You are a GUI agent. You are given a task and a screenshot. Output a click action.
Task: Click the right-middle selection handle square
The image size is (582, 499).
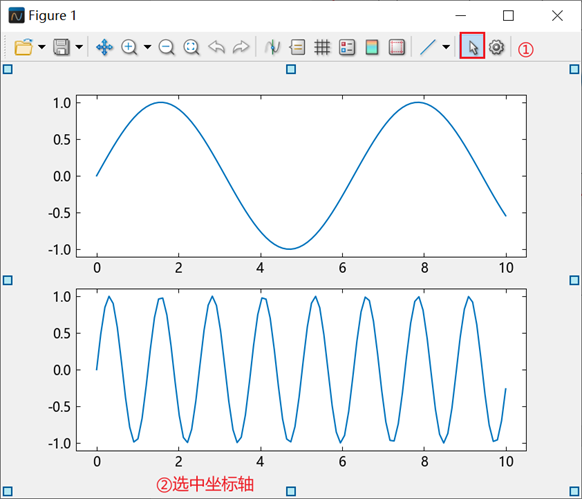574,280
